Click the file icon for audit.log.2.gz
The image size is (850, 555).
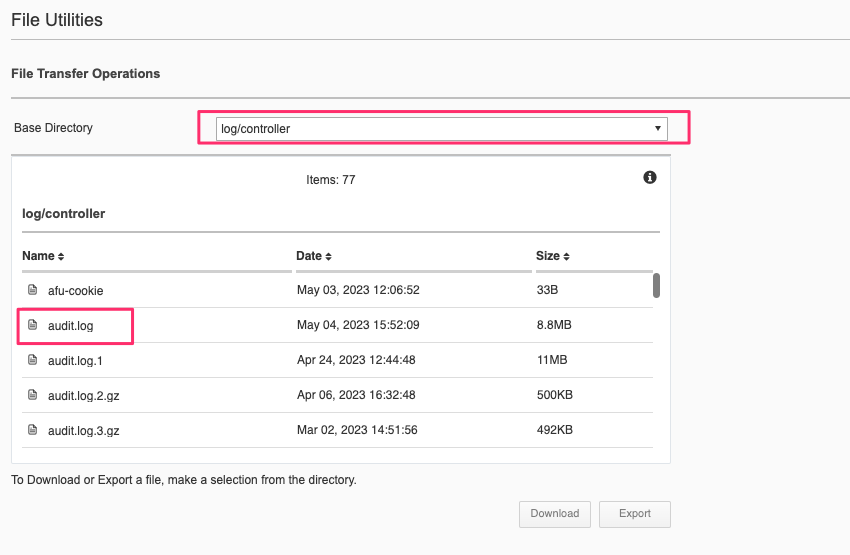(x=33, y=395)
